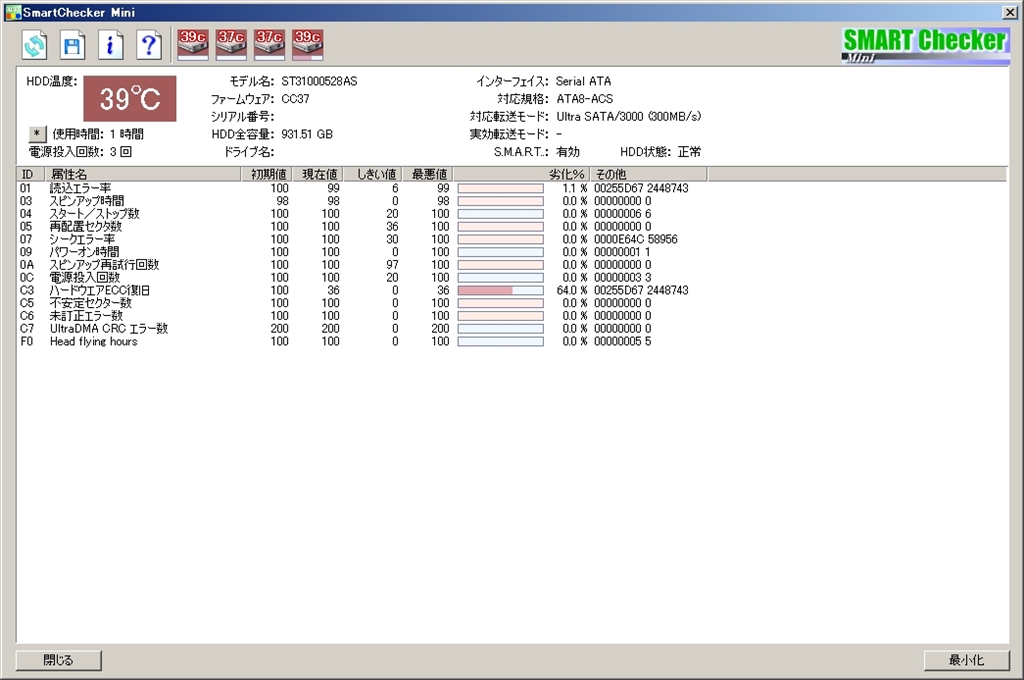Close the SmartChecker Mini window with X
The width and height of the screenshot is (1024, 680).
(x=1010, y=12)
